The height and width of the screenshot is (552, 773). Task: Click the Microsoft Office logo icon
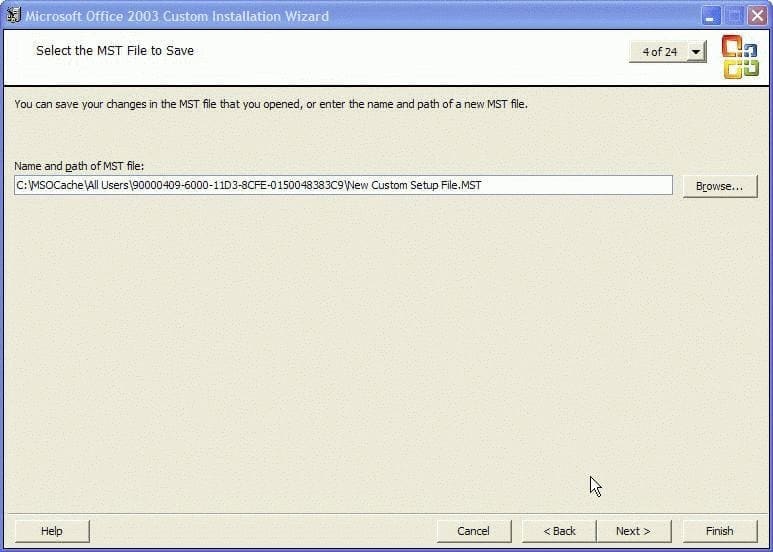coord(740,57)
